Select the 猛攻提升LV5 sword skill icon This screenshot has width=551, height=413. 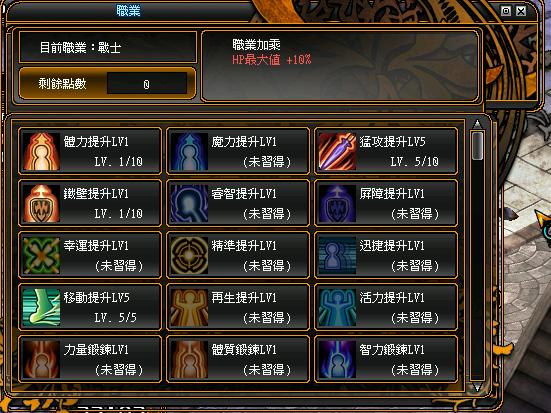pos(337,151)
